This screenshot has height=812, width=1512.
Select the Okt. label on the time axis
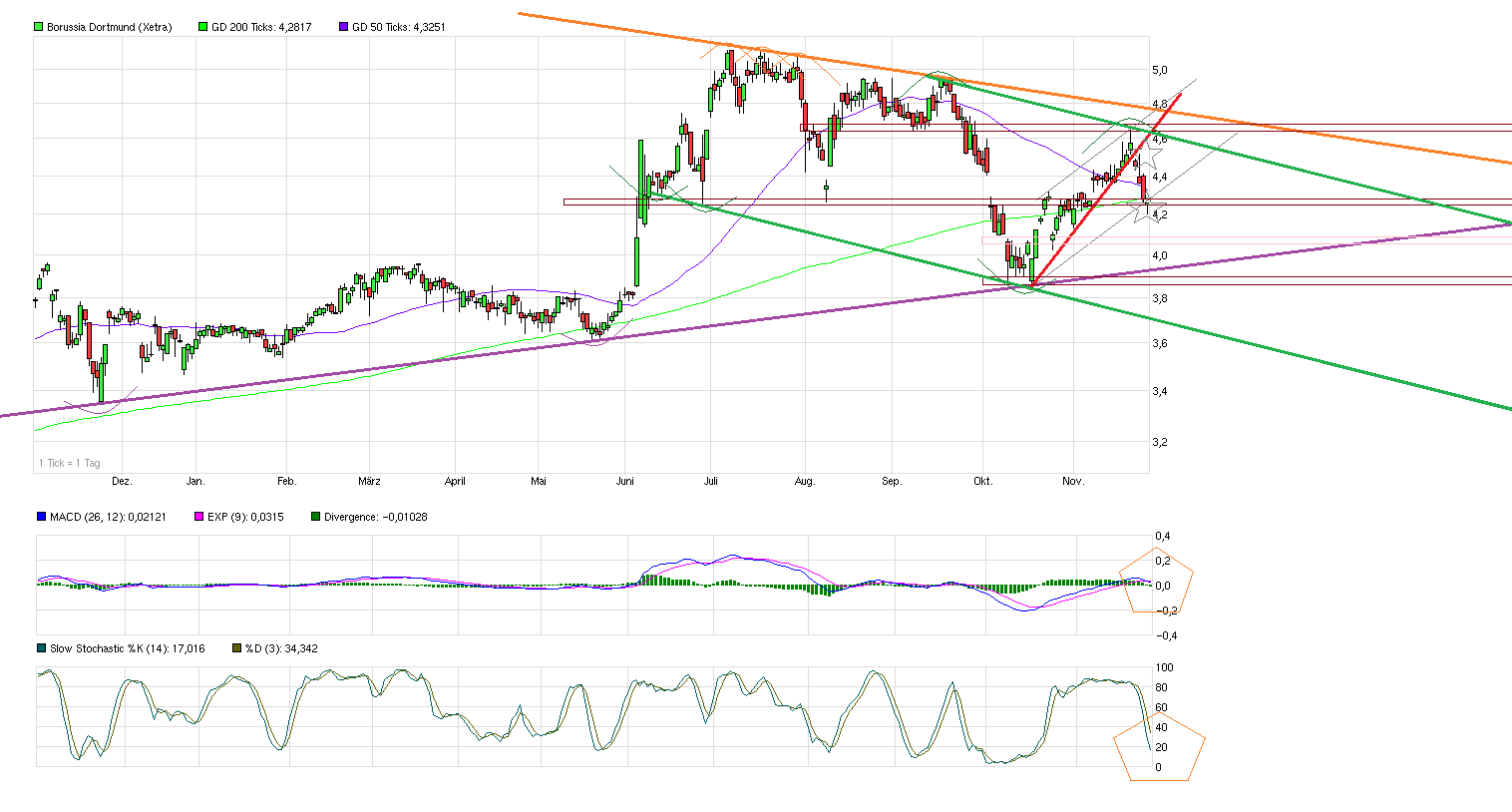click(x=983, y=481)
